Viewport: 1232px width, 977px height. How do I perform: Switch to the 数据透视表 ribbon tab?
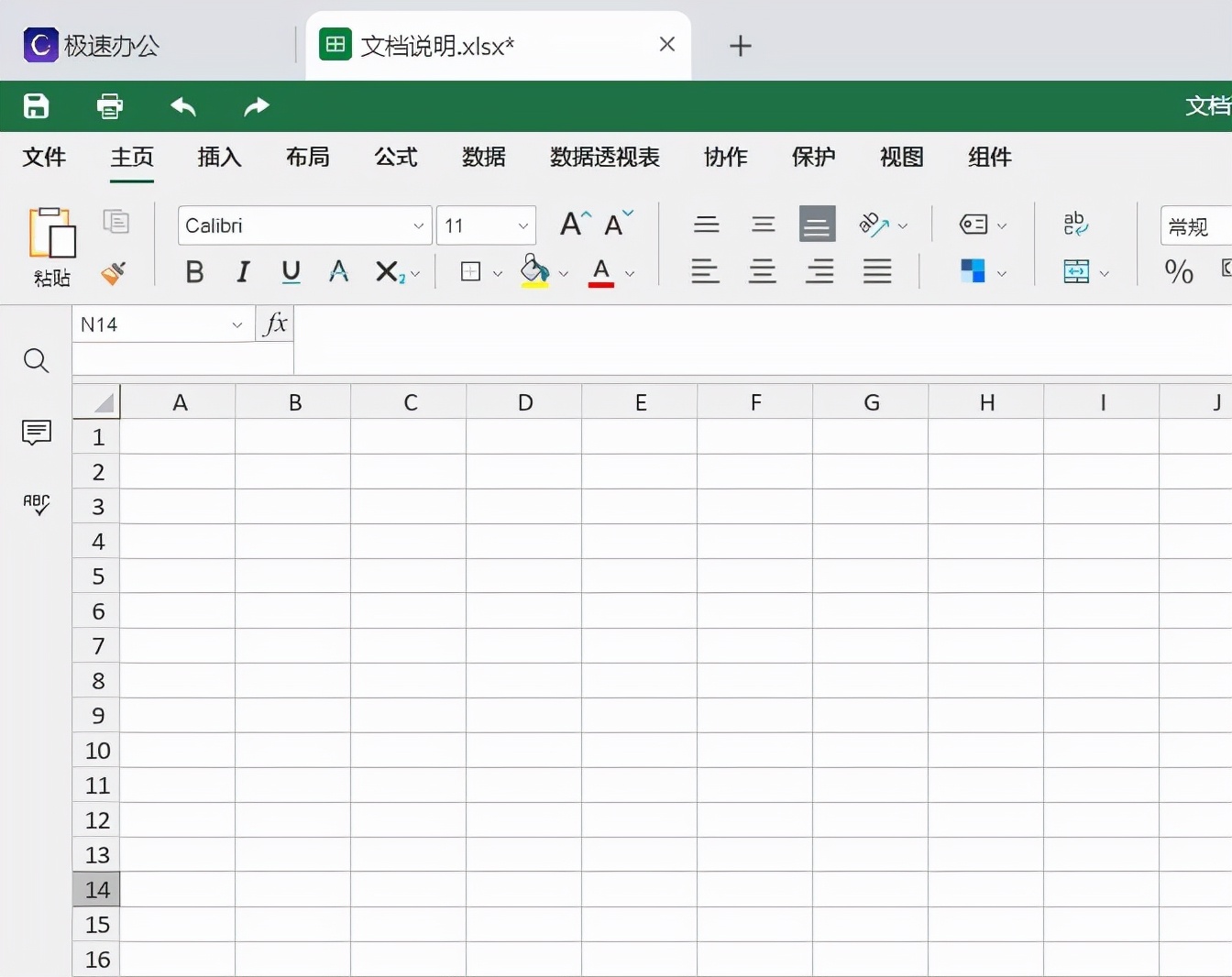(x=604, y=158)
